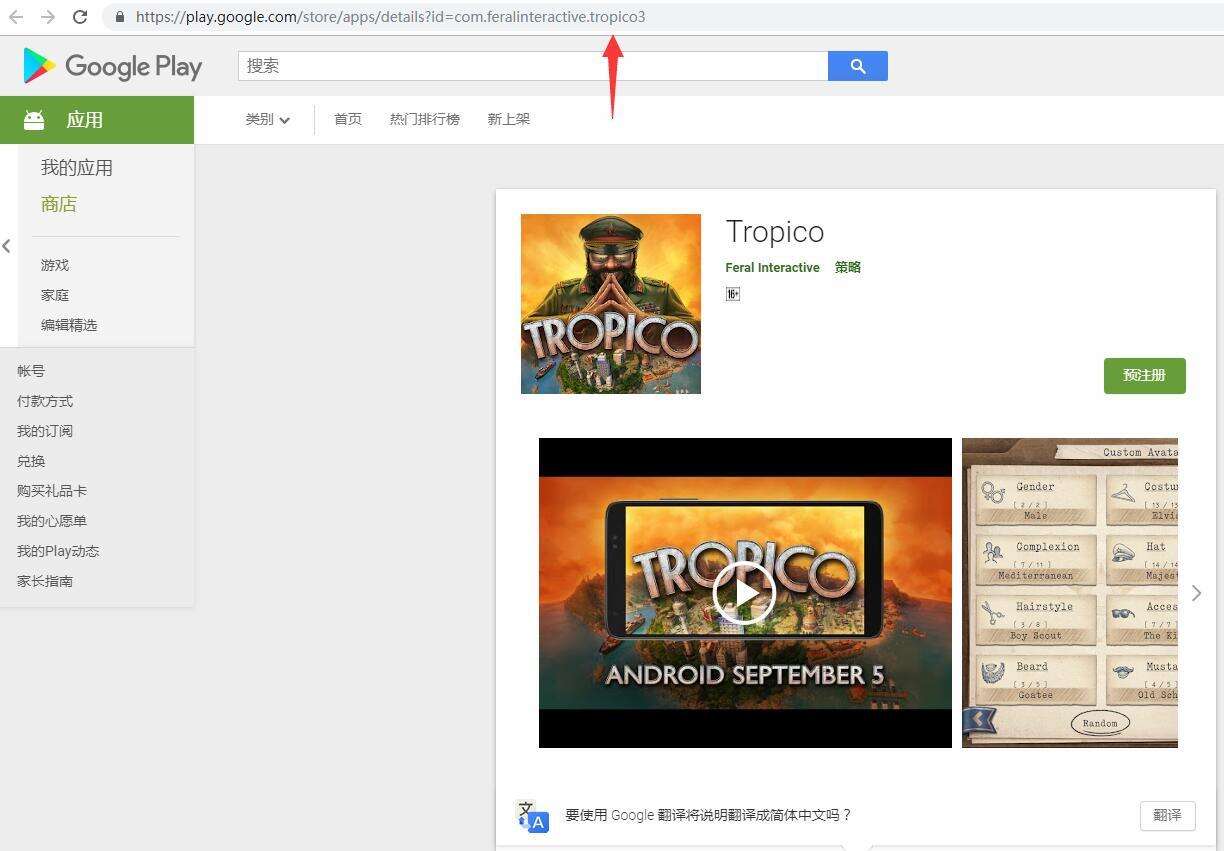Open 家庭 family category

55,295
